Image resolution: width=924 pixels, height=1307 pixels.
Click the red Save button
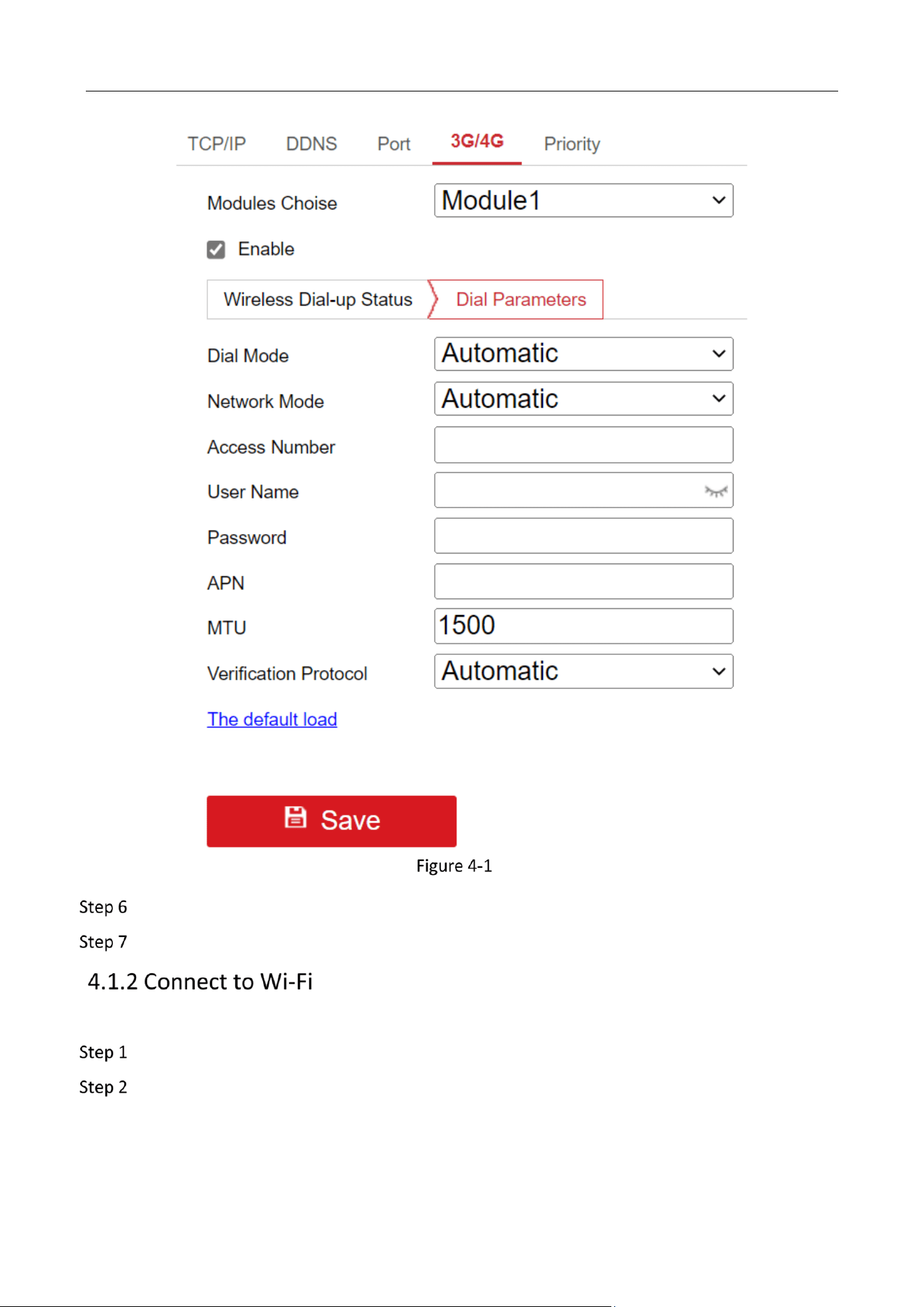pos(331,821)
